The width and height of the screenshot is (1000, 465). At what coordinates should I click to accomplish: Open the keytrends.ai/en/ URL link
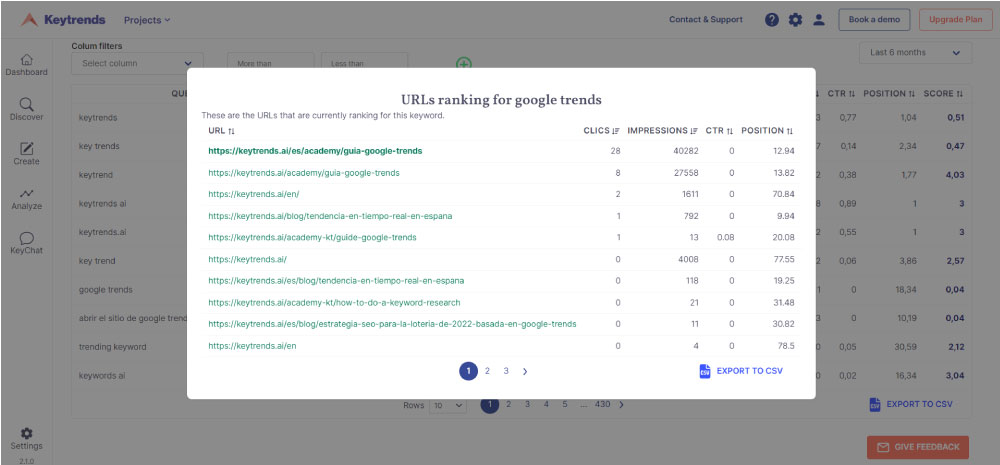[253, 194]
